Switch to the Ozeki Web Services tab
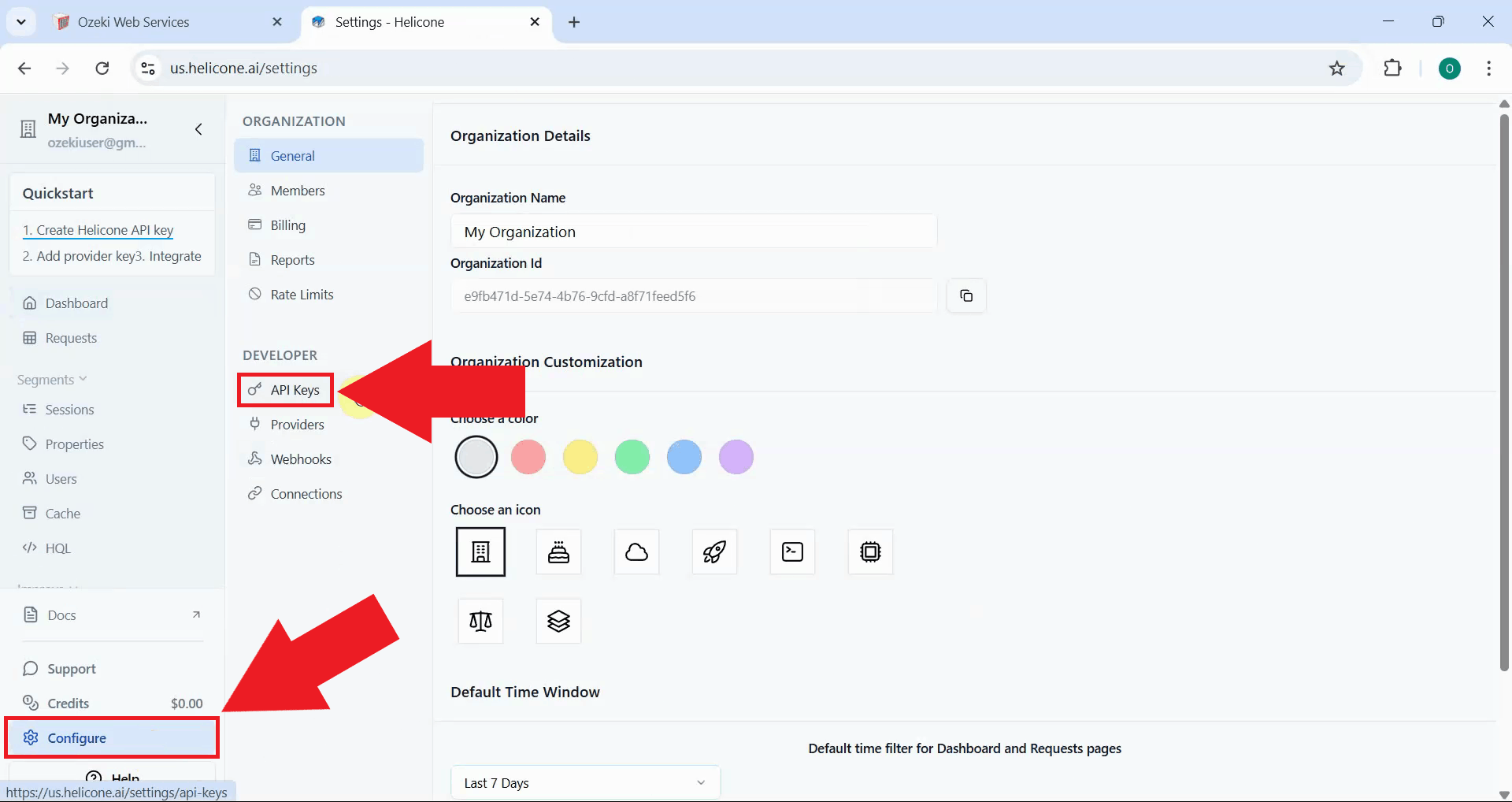The width and height of the screenshot is (1512, 802). 132,21
